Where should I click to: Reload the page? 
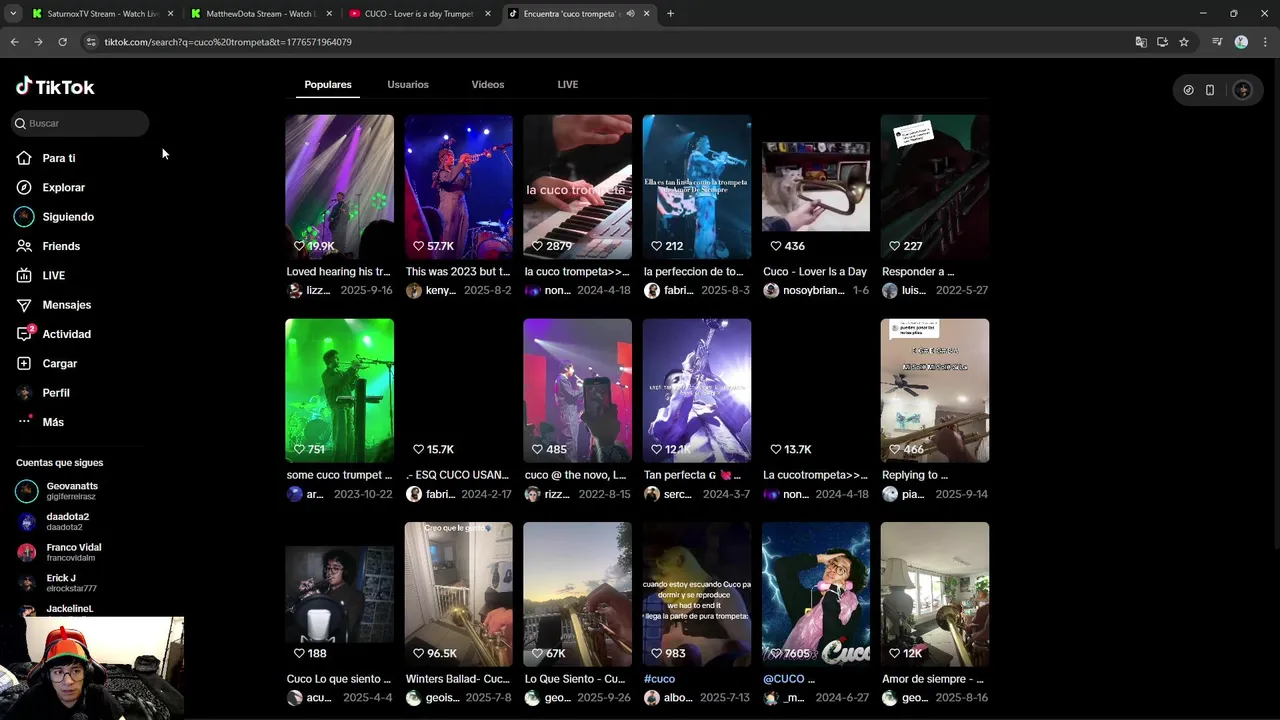62,42
